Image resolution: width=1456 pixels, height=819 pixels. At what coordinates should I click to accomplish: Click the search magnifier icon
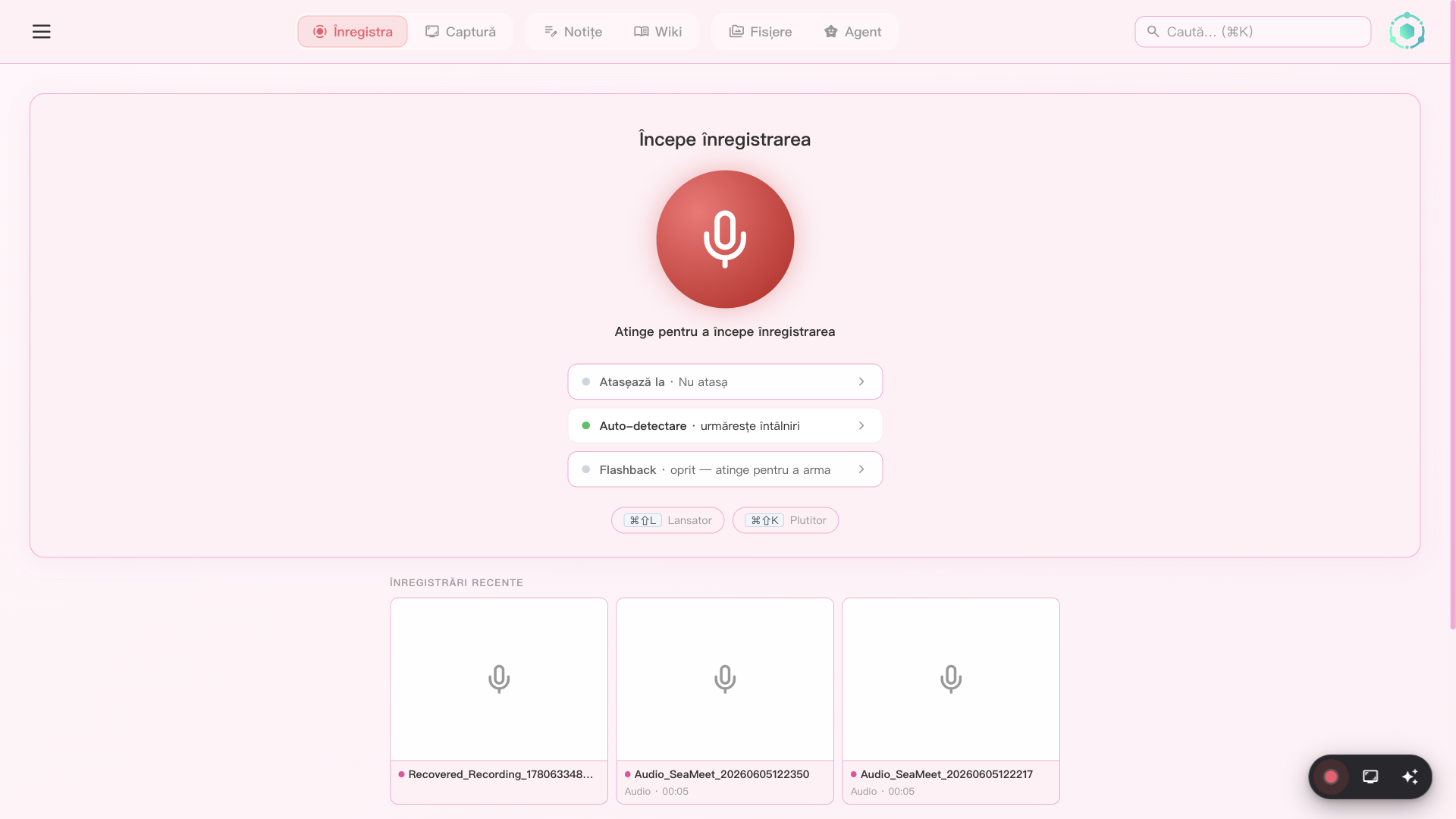click(1153, 32)
